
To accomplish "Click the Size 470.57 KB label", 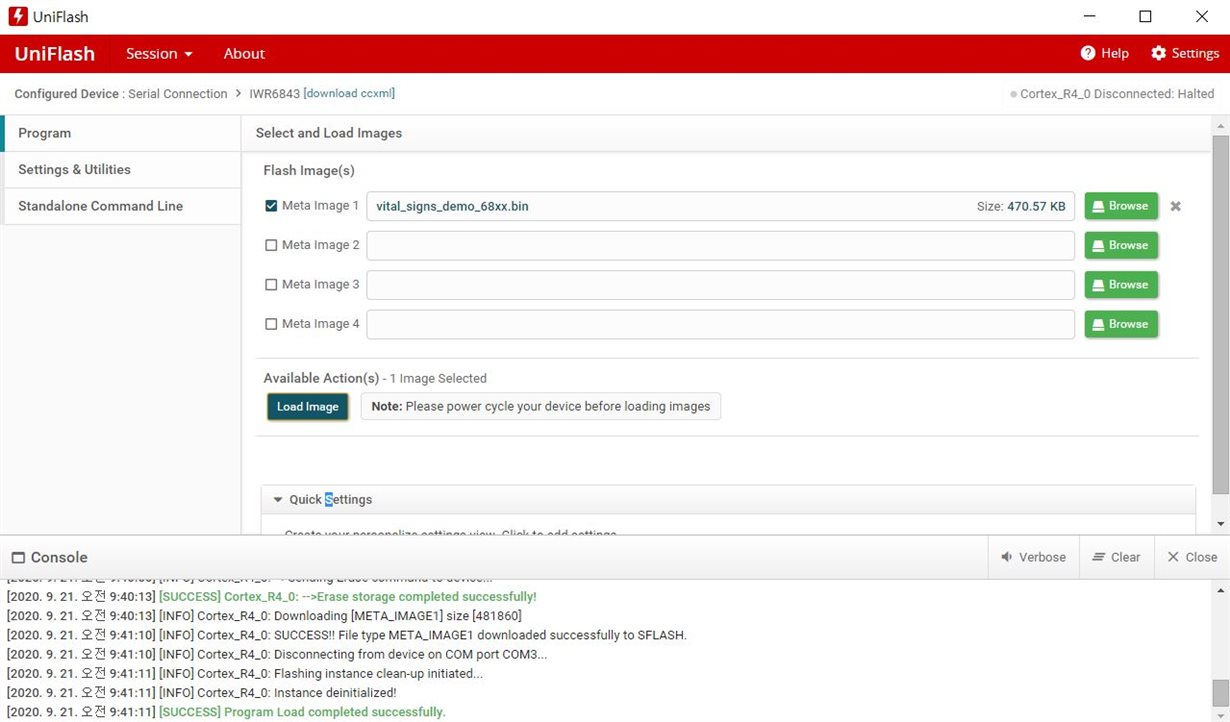I will tap(1021, 207).
